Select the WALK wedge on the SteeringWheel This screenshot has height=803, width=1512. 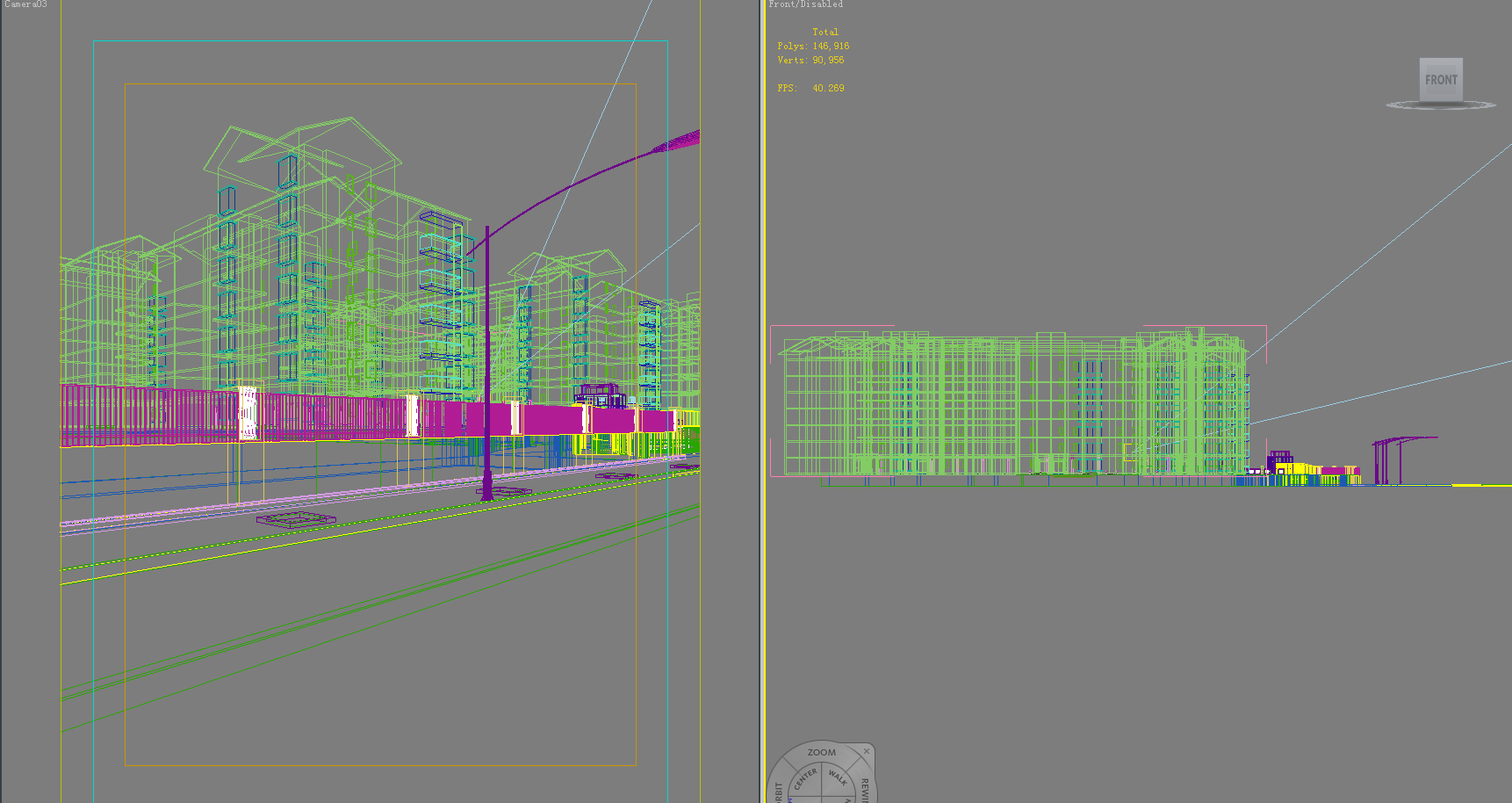tap(838, 778)
